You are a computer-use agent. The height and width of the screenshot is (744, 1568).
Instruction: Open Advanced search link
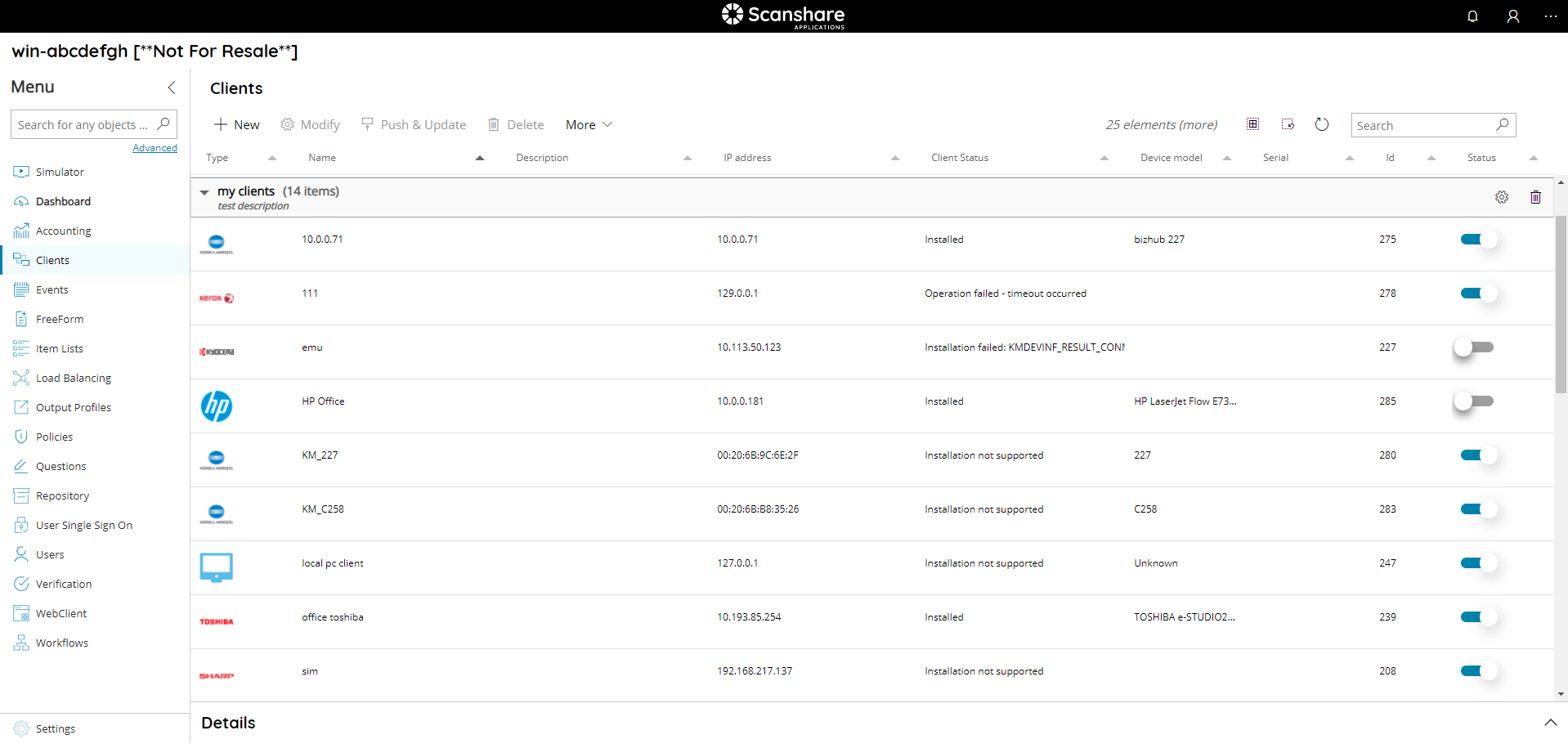tap(155, 147)
